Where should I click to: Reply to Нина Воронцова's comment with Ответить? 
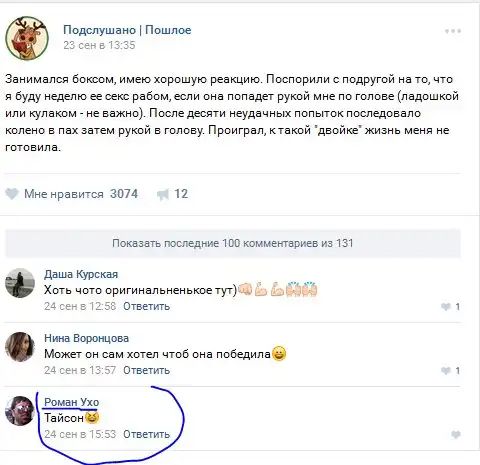pyautogui.click(x=146, y=370)
